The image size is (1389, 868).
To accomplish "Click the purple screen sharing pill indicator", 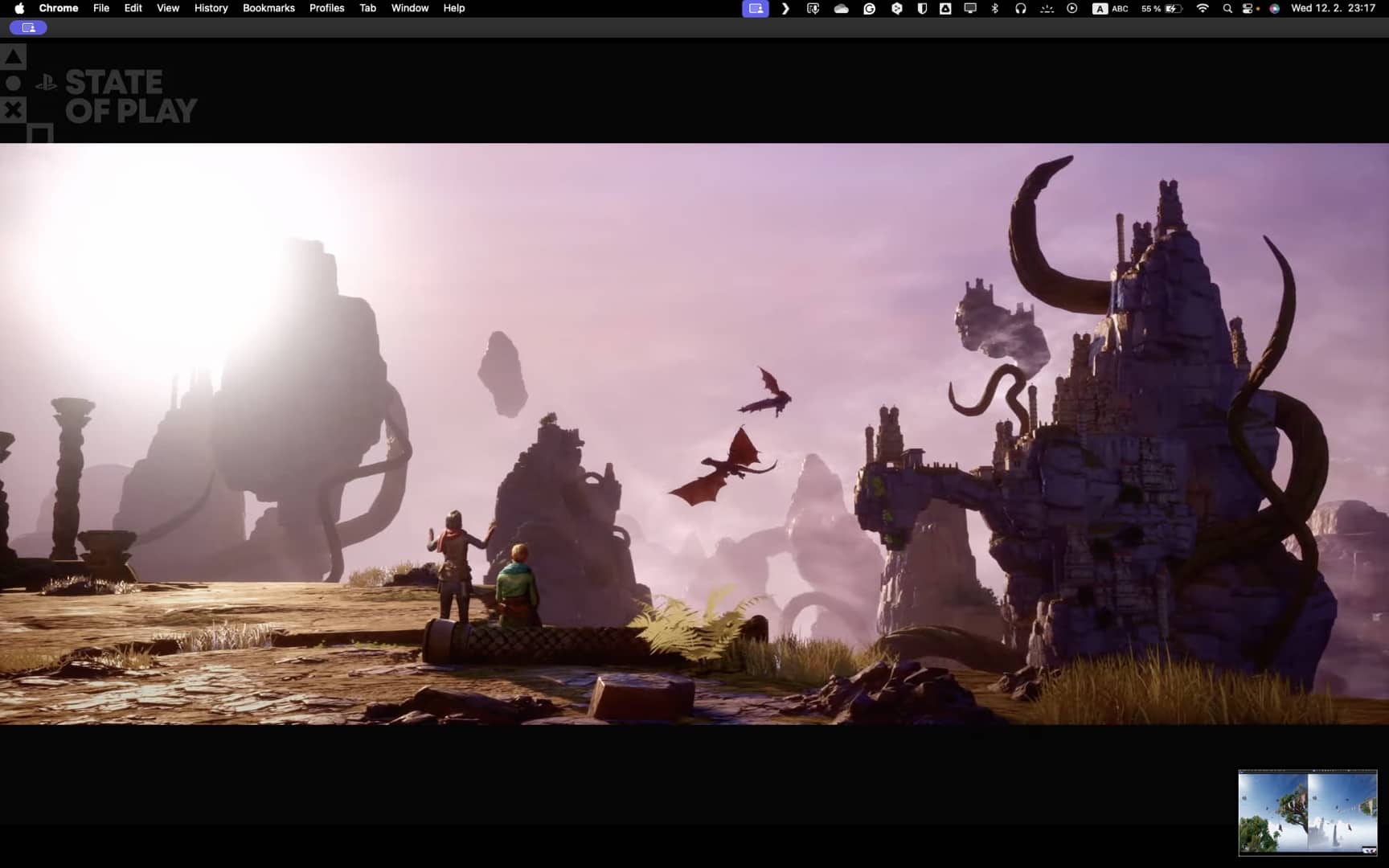I will tap(28, 27).
